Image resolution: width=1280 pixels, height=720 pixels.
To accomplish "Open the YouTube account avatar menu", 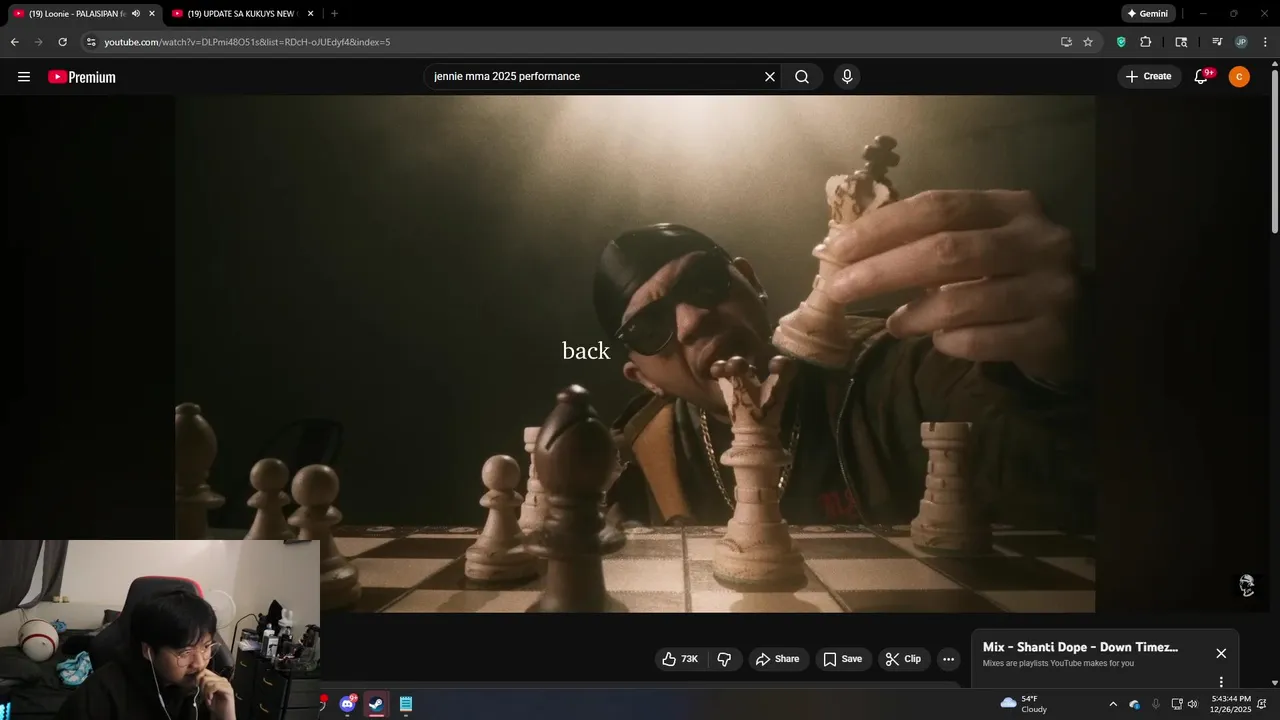I will point(1239,77).
